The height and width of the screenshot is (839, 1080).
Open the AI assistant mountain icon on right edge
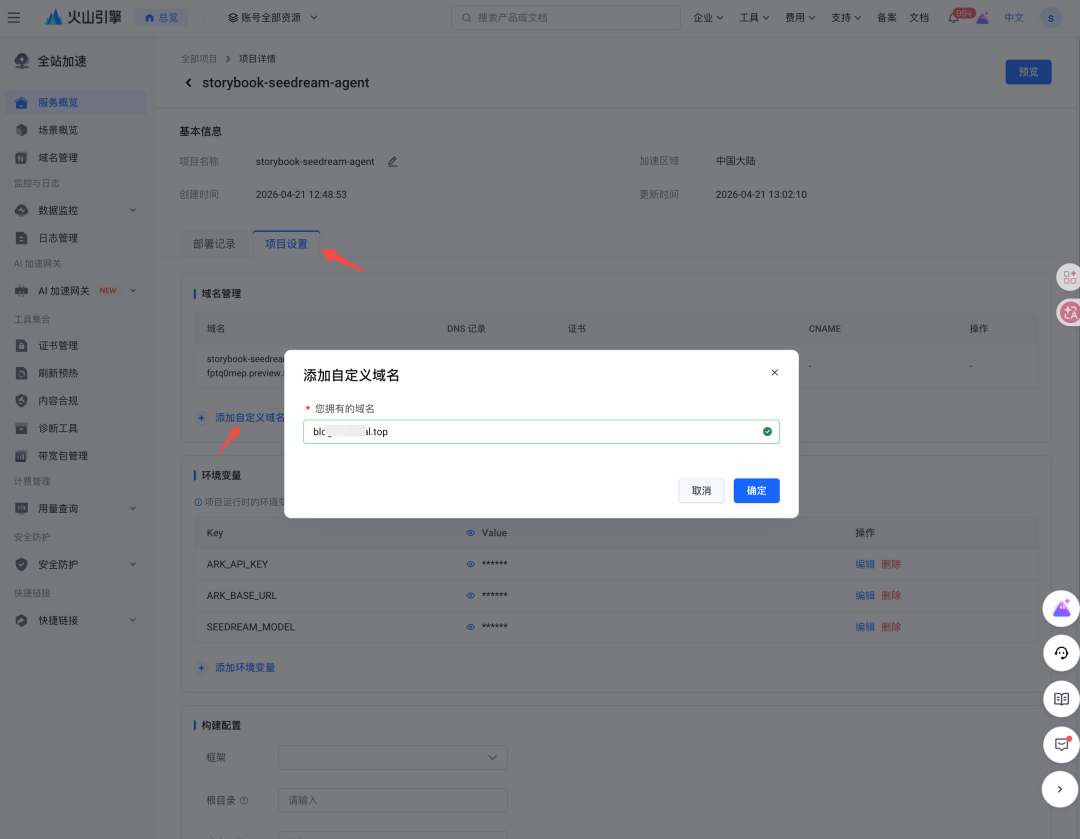point(1061,608)
